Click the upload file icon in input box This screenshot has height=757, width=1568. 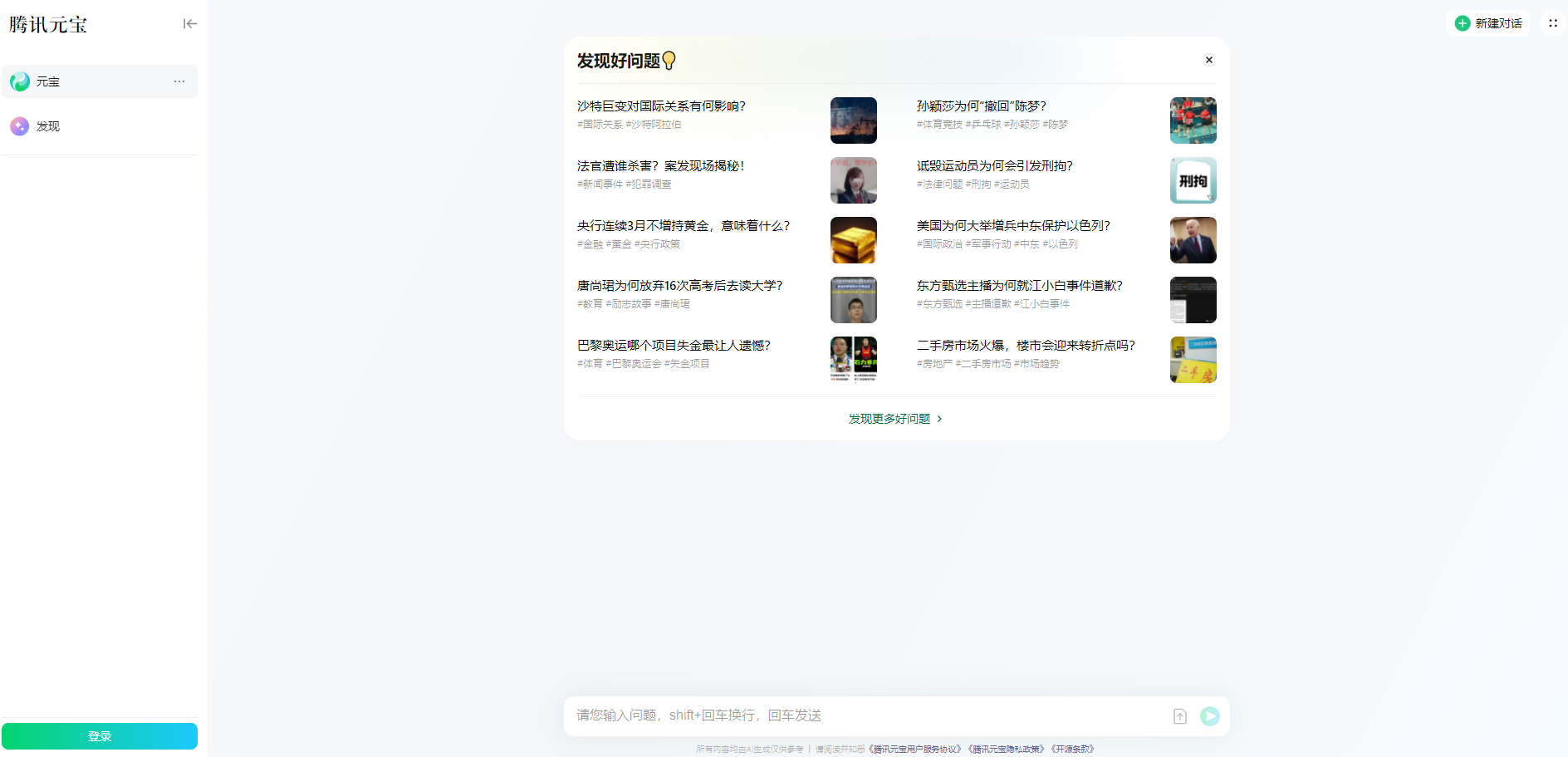coord(1180,716)
